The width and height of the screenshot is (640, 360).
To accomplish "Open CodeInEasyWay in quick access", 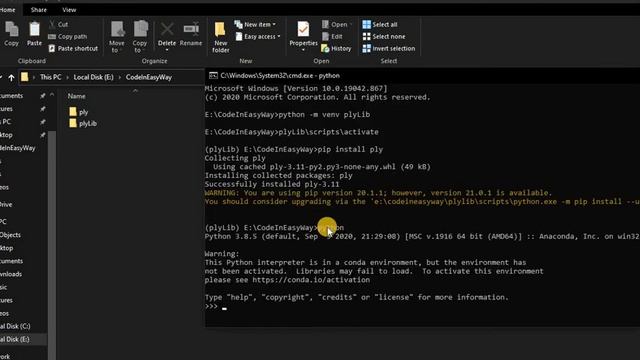I will coord(18,148).
